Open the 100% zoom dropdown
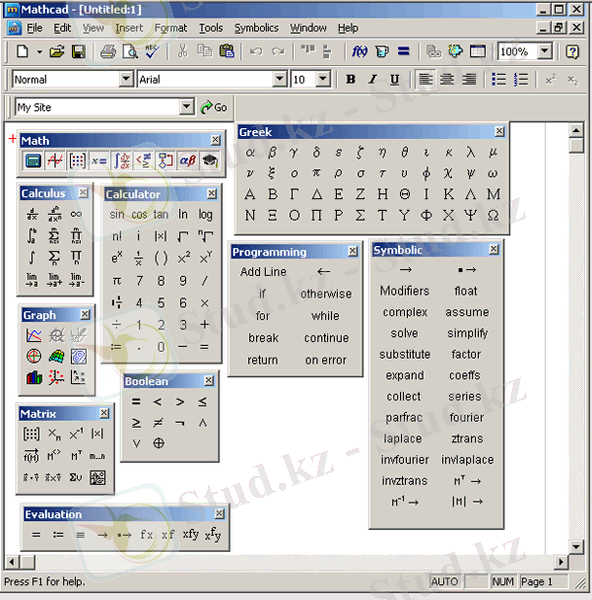 pyautogui.click(x=544, y=51)
